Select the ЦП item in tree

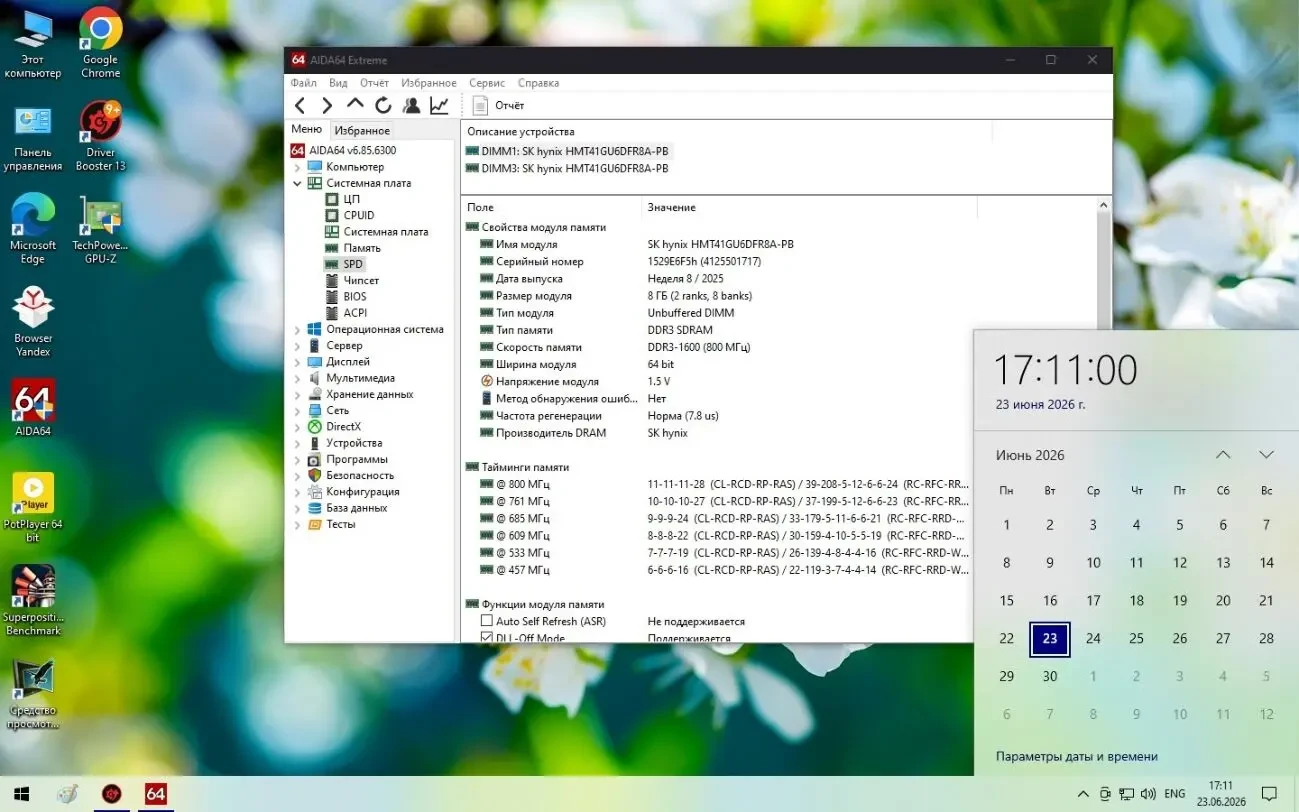pyautogui.click(x=342, y=199)
